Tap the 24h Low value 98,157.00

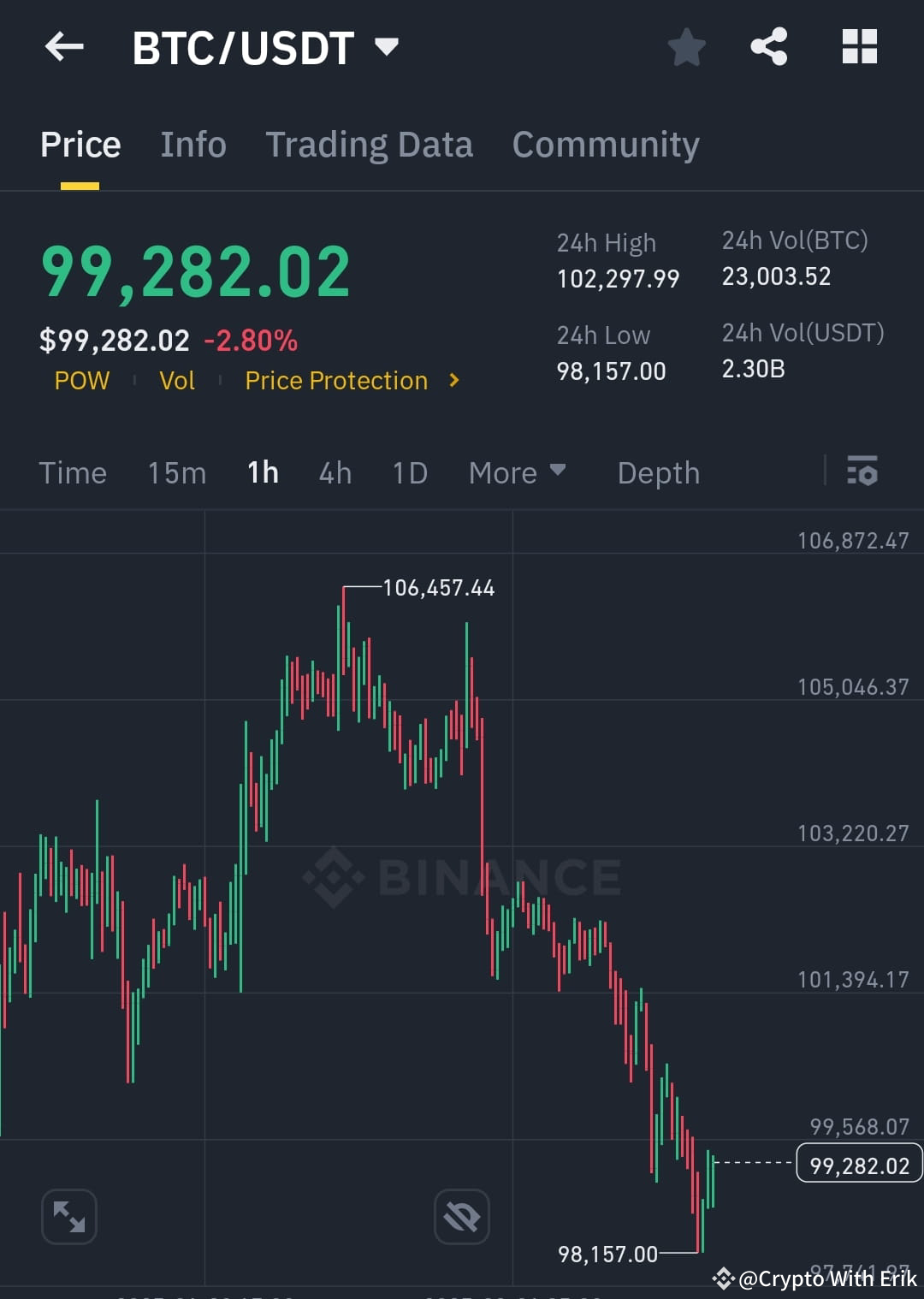(610, 371)
